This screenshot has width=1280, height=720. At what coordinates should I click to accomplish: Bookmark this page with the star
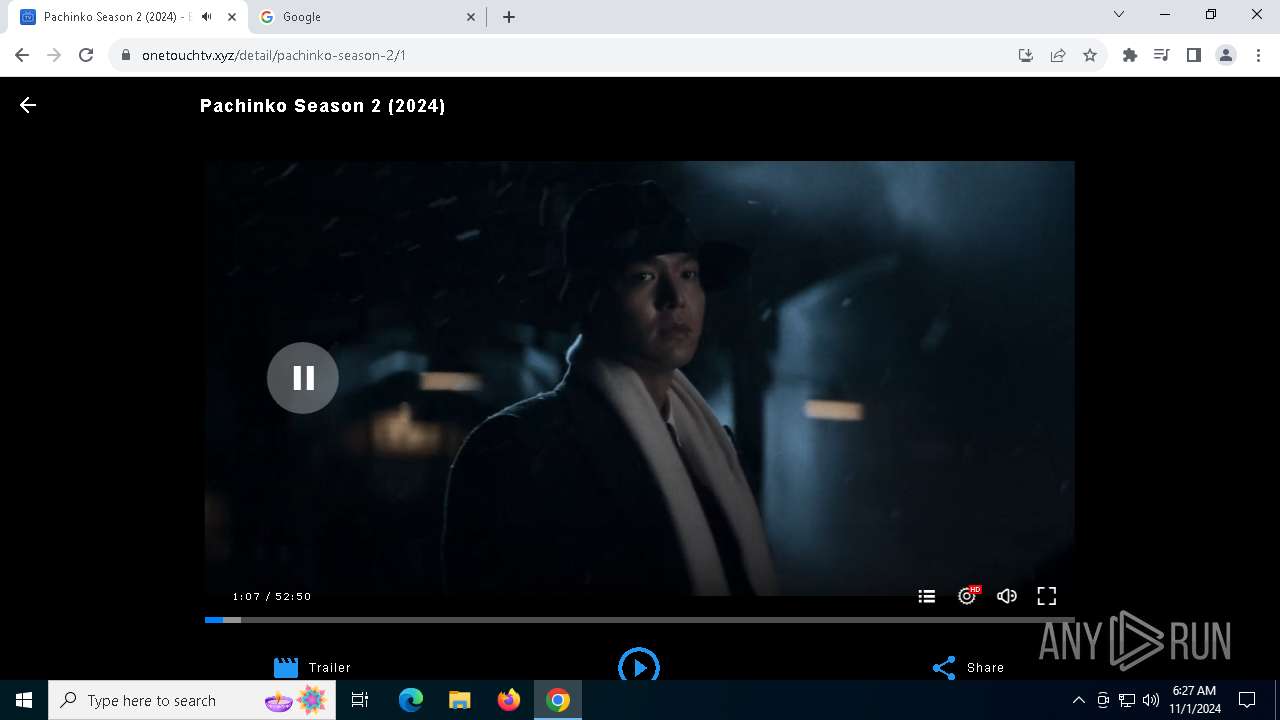1090,55
